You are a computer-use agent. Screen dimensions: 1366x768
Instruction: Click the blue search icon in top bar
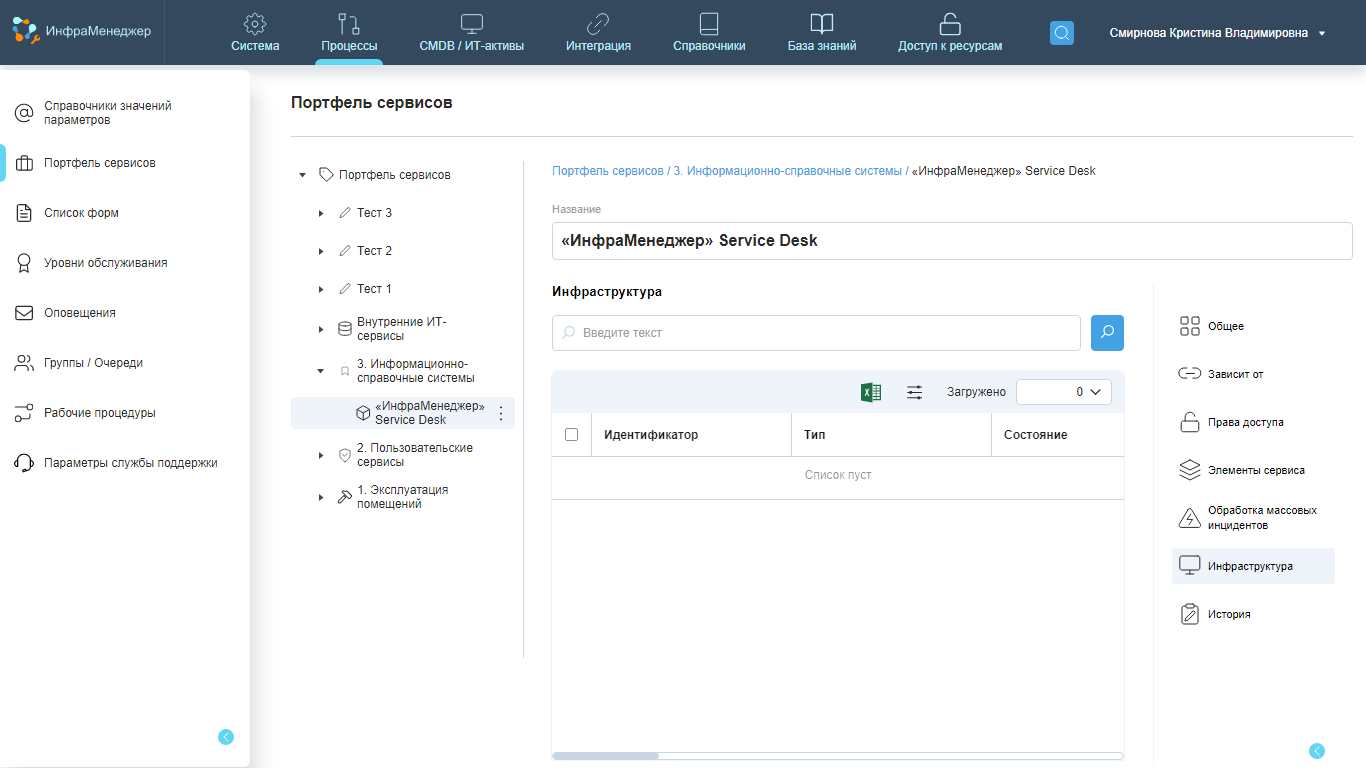click(1062, 33)
